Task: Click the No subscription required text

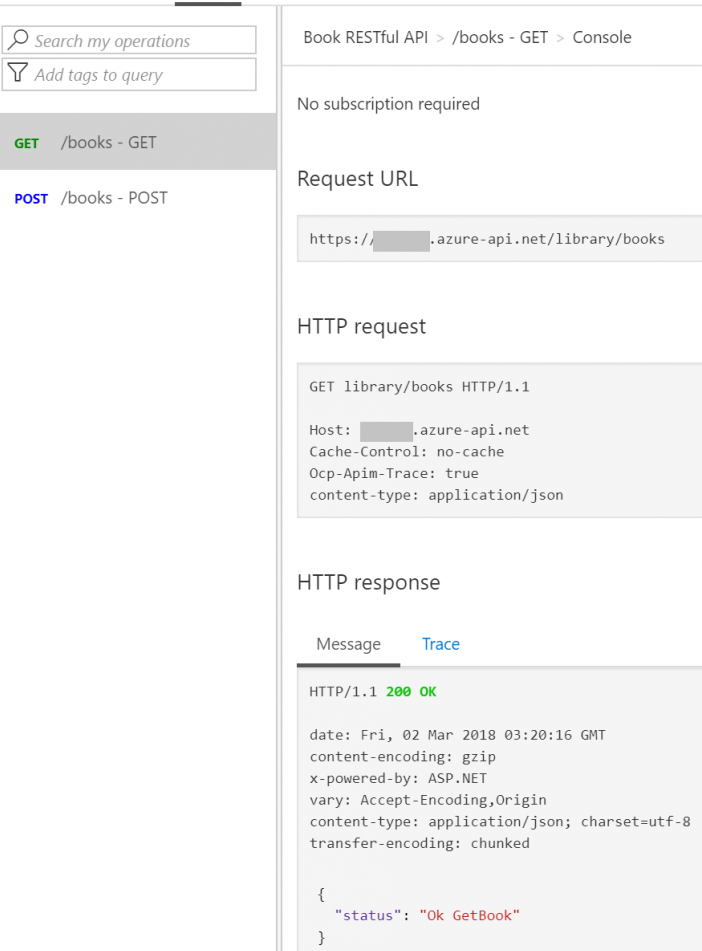Action: [387, 103]
